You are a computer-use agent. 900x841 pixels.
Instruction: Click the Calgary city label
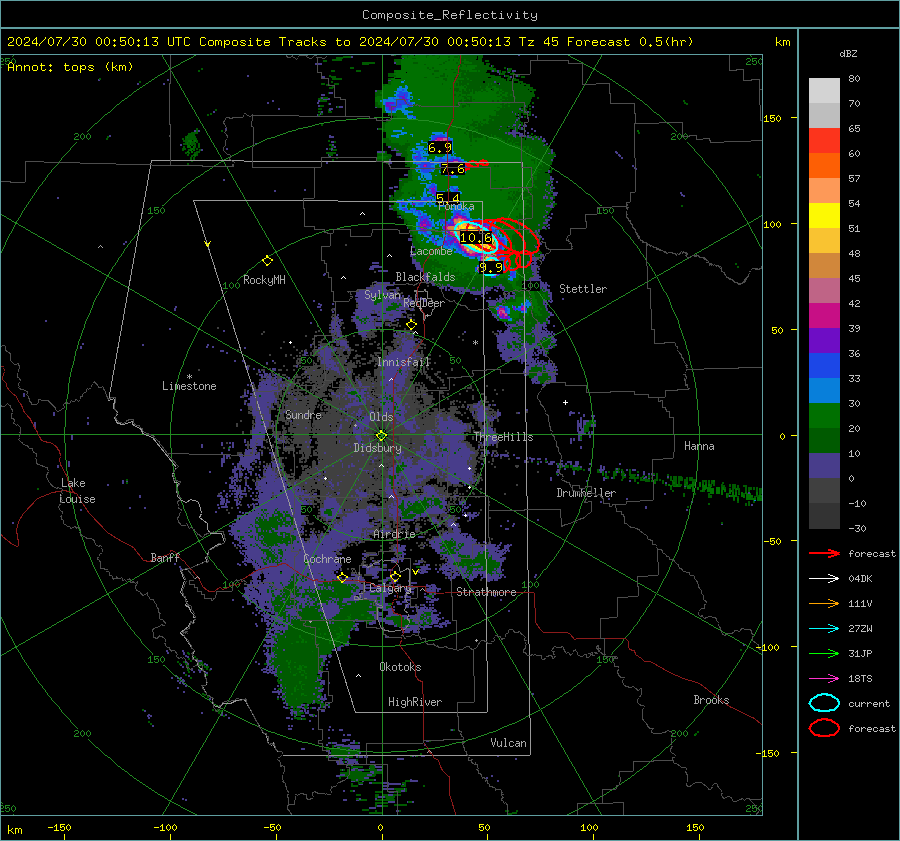point(390,588)
